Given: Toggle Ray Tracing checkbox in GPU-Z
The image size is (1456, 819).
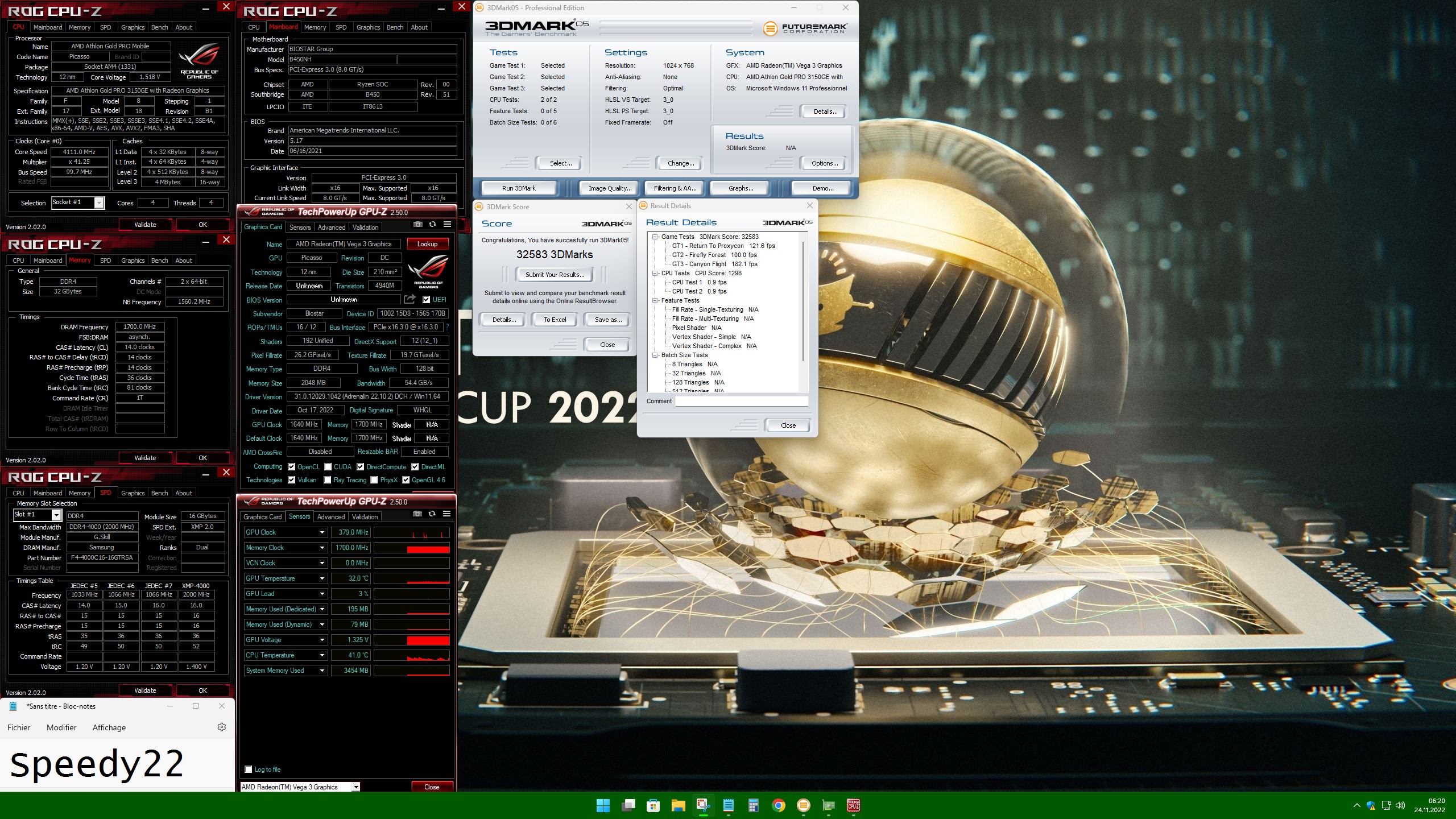Looking at the screenshot, I should pyautogui.click(x=328, y=480).
